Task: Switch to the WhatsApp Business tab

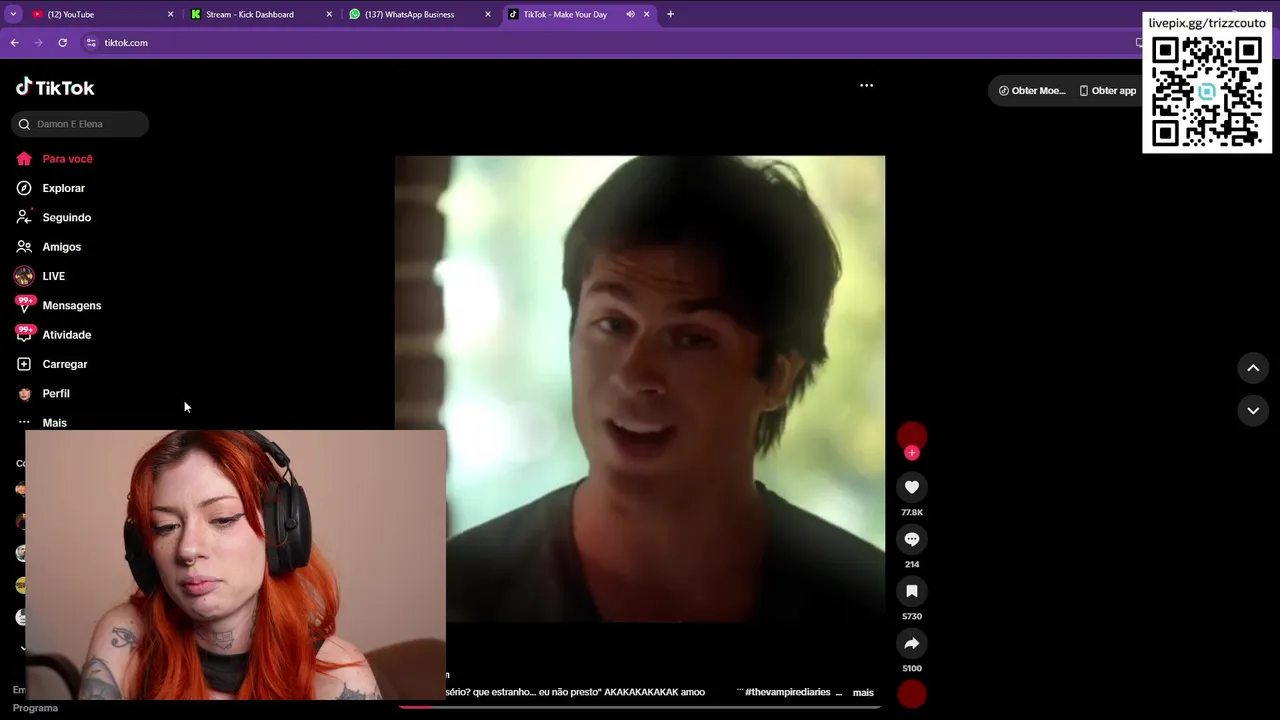Action: point(420,14)
